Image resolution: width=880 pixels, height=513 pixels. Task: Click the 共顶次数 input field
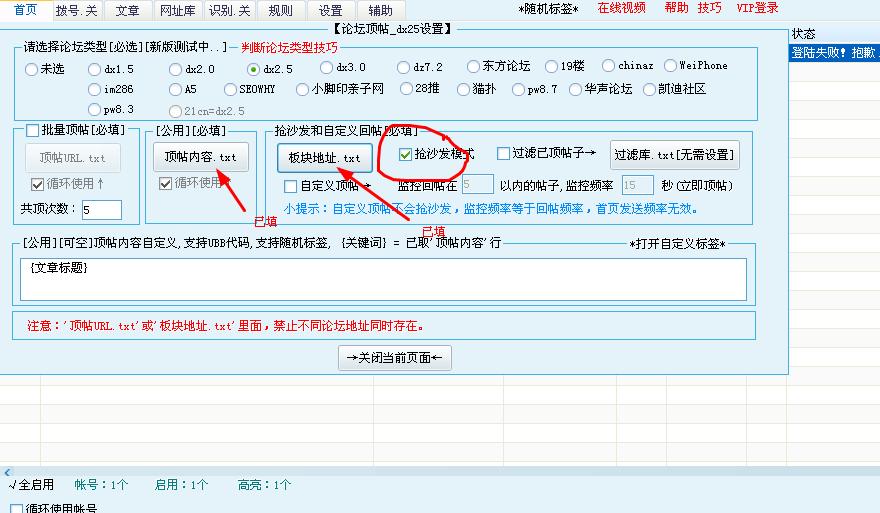click(x=101, y=210)
